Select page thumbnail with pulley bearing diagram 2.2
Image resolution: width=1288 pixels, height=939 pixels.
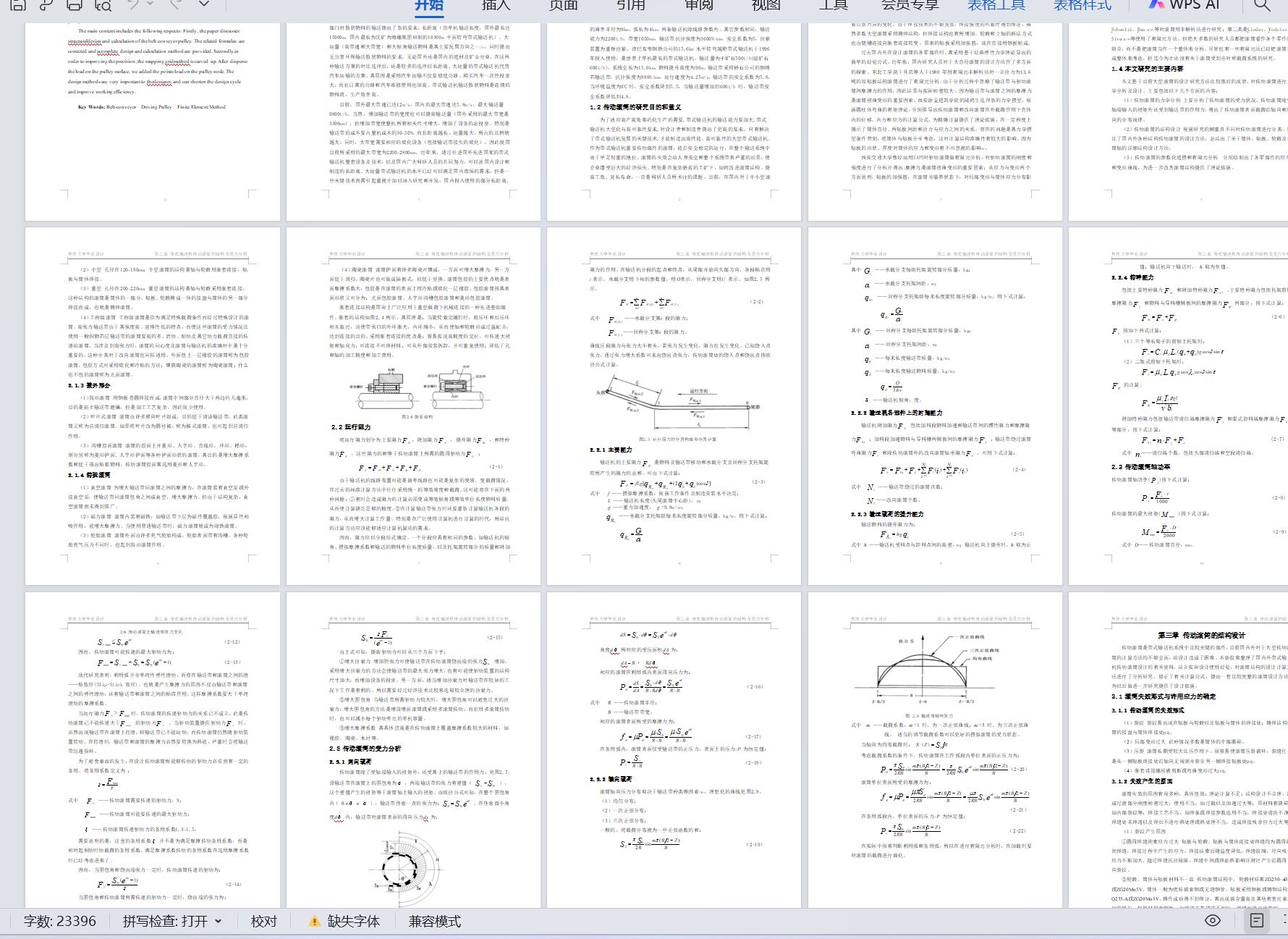(x=413, y=406)
